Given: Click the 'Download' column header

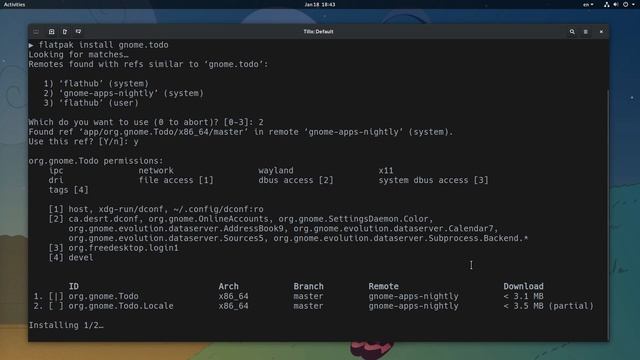Looking at the screenshot, I should point(523,287).
